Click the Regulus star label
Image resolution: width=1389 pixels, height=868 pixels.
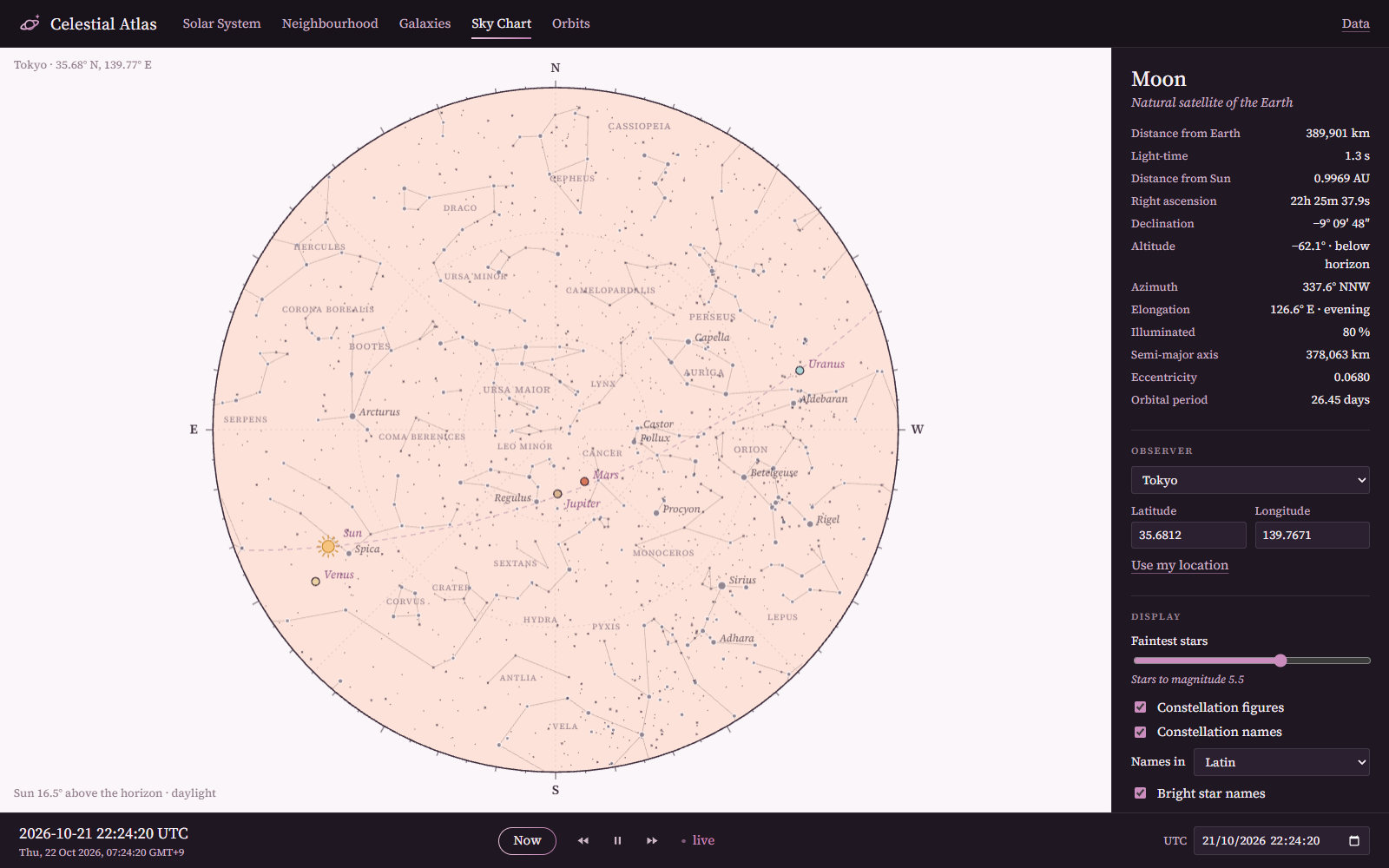[x=512, y=497]
